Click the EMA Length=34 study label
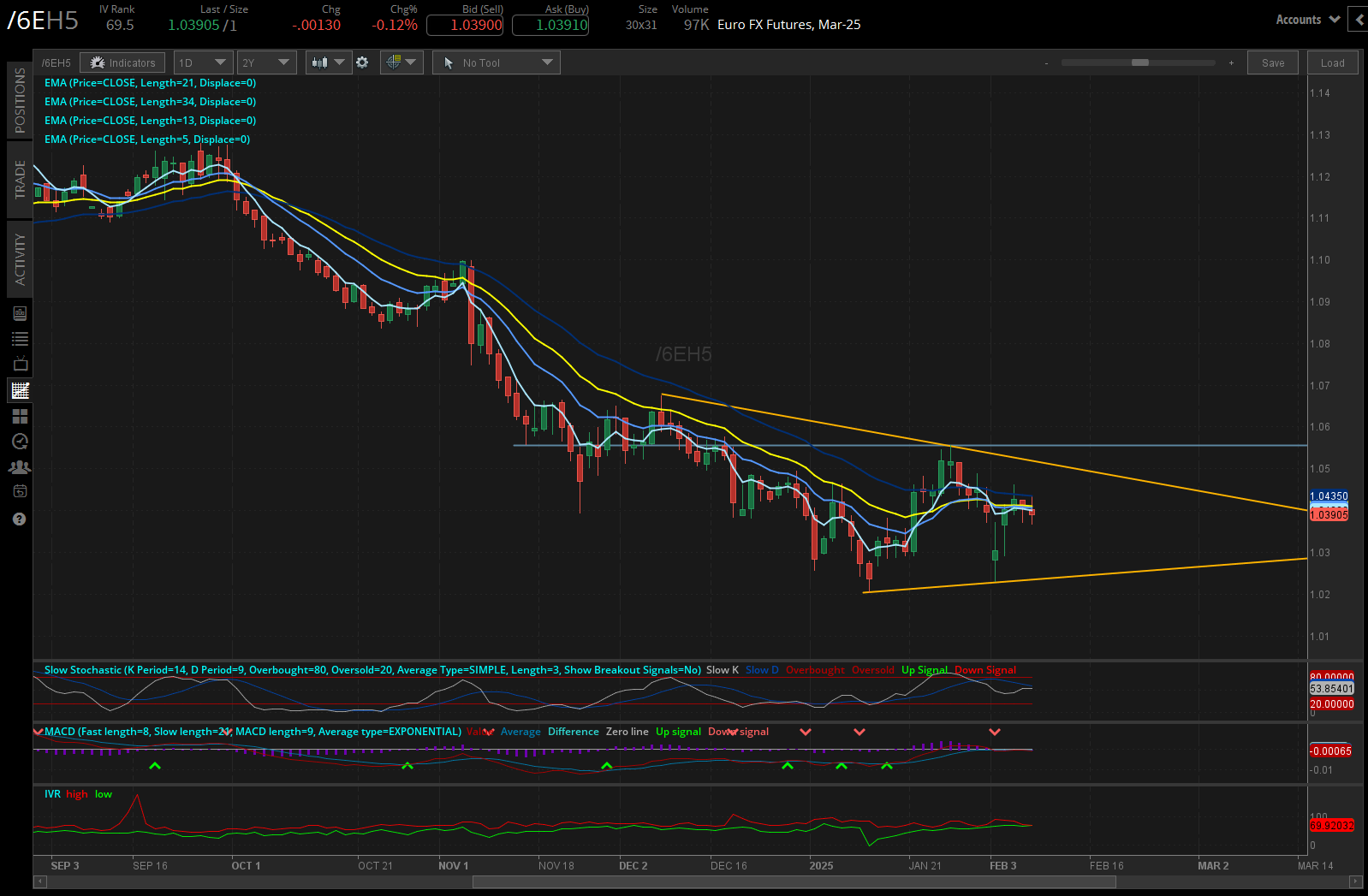 pos(151,102)
